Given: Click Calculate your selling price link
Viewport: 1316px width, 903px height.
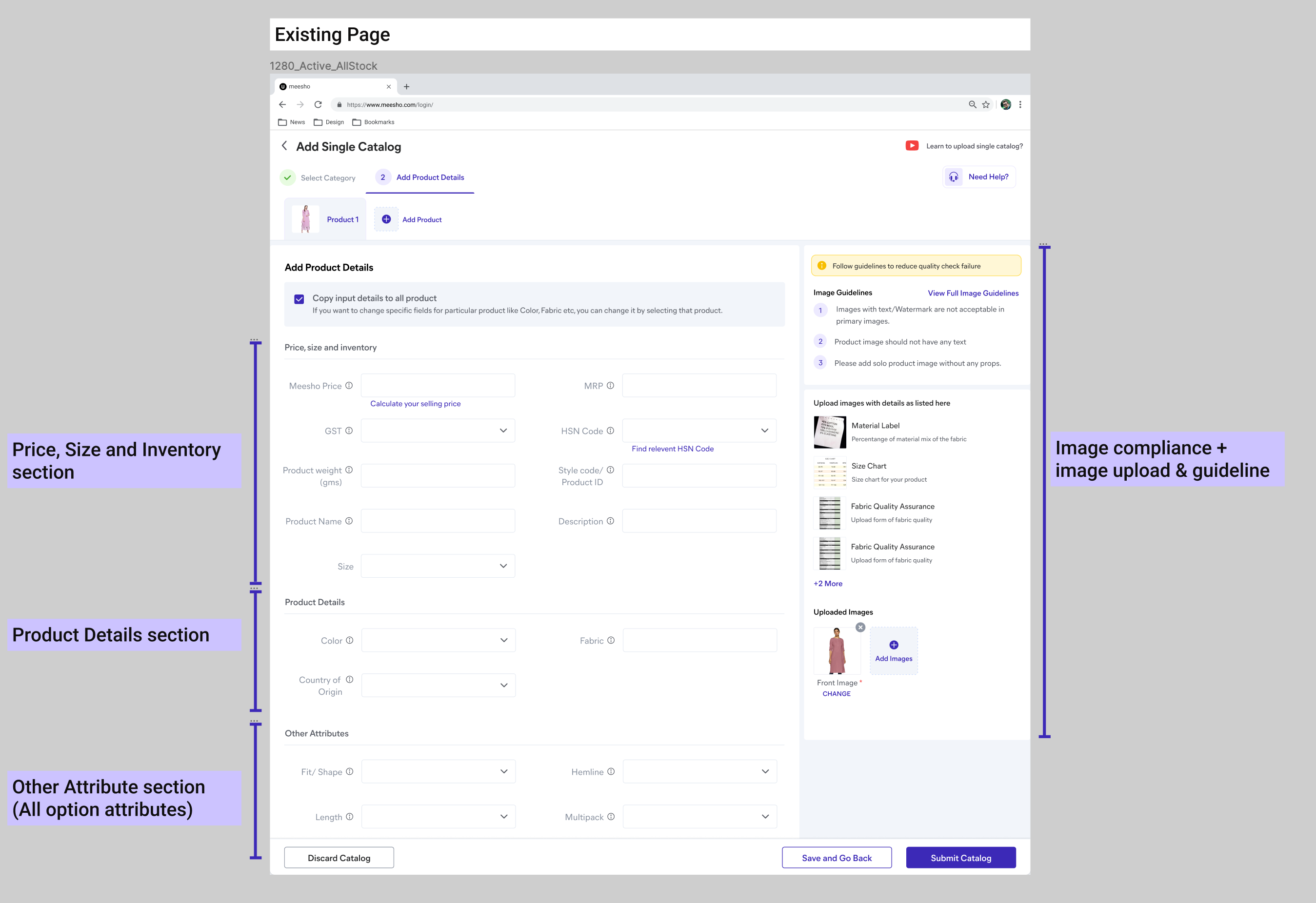Looking at the screenshot, I should [x=415, y=404].
